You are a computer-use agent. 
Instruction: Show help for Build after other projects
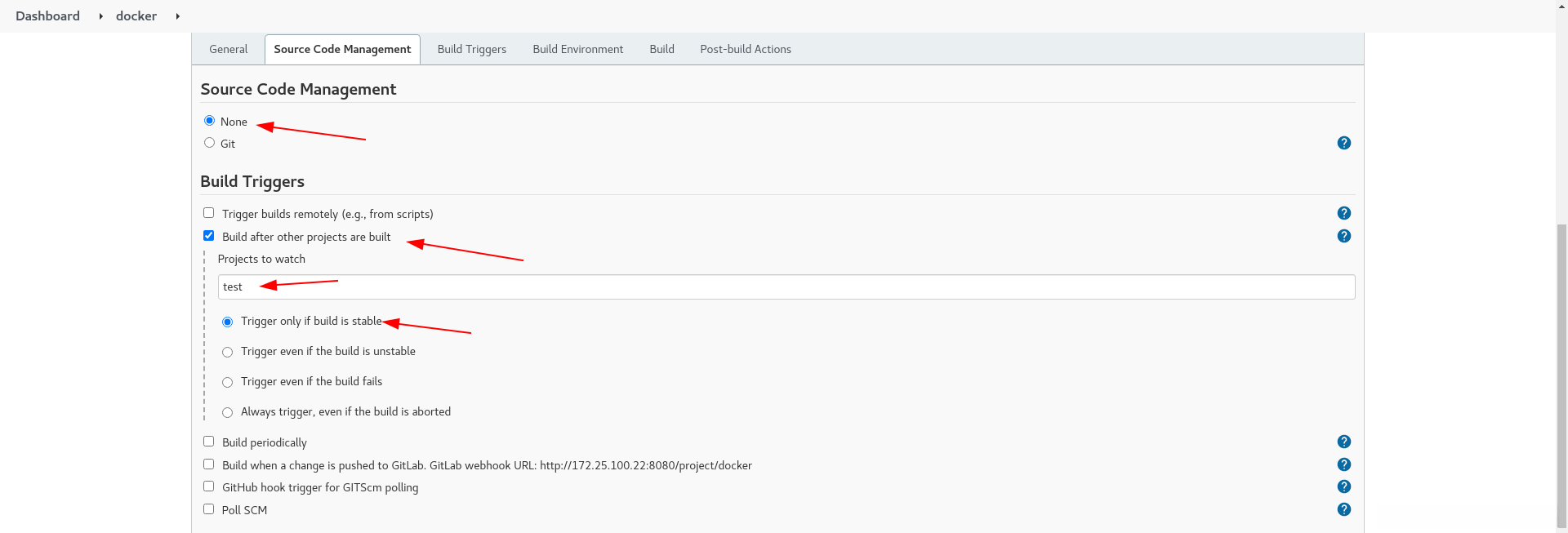(1343, 236)
